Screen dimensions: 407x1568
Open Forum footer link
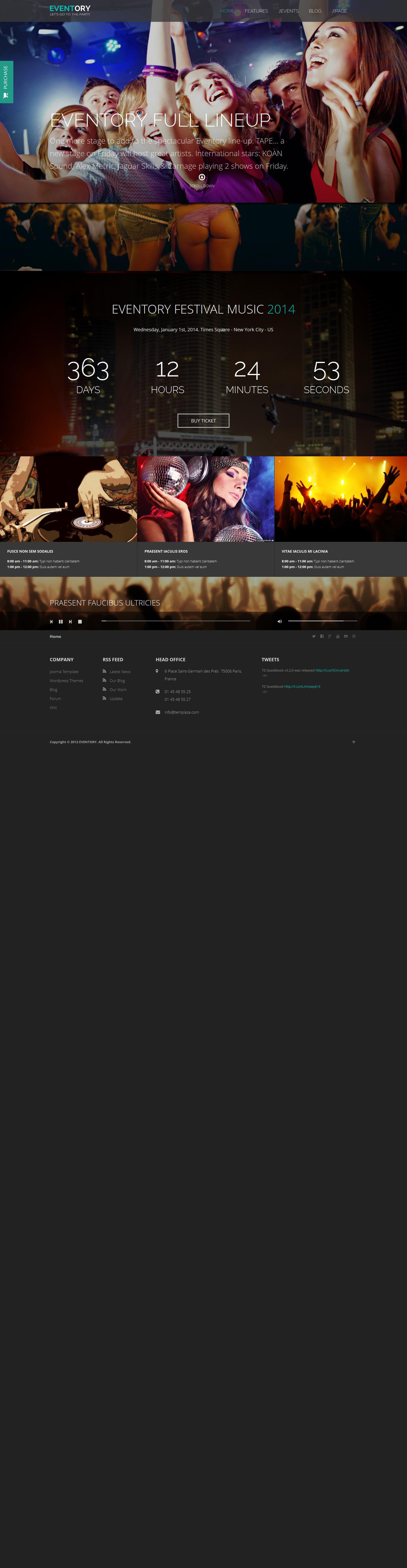[56, 699]
